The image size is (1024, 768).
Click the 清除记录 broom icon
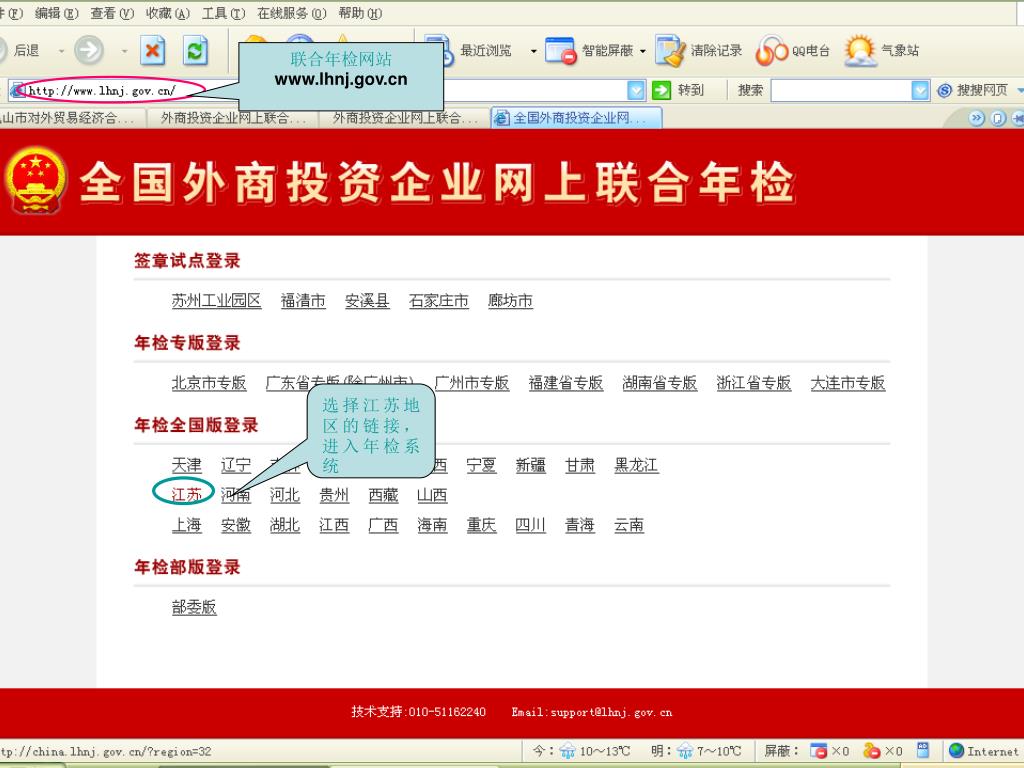point(670,51)
